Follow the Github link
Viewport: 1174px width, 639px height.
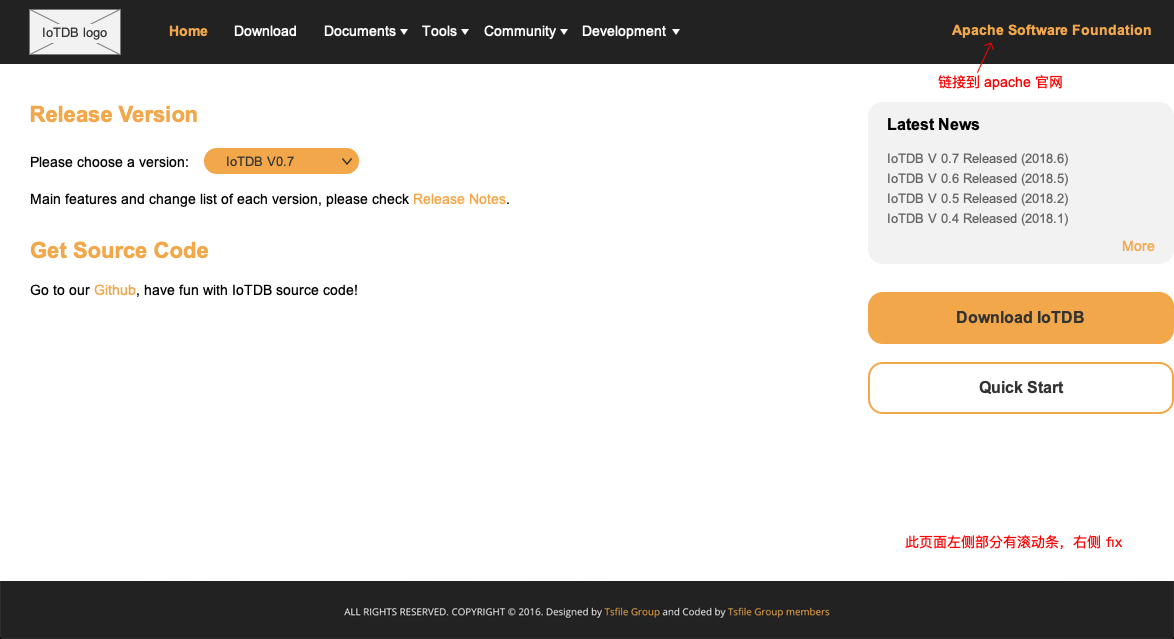pos(115,290)
